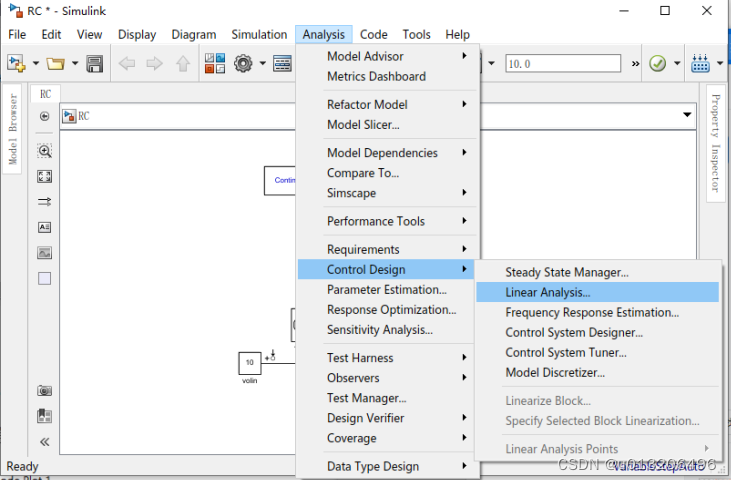
Task: Expand the Model Advisor submenu
Action: coord(388,56)
